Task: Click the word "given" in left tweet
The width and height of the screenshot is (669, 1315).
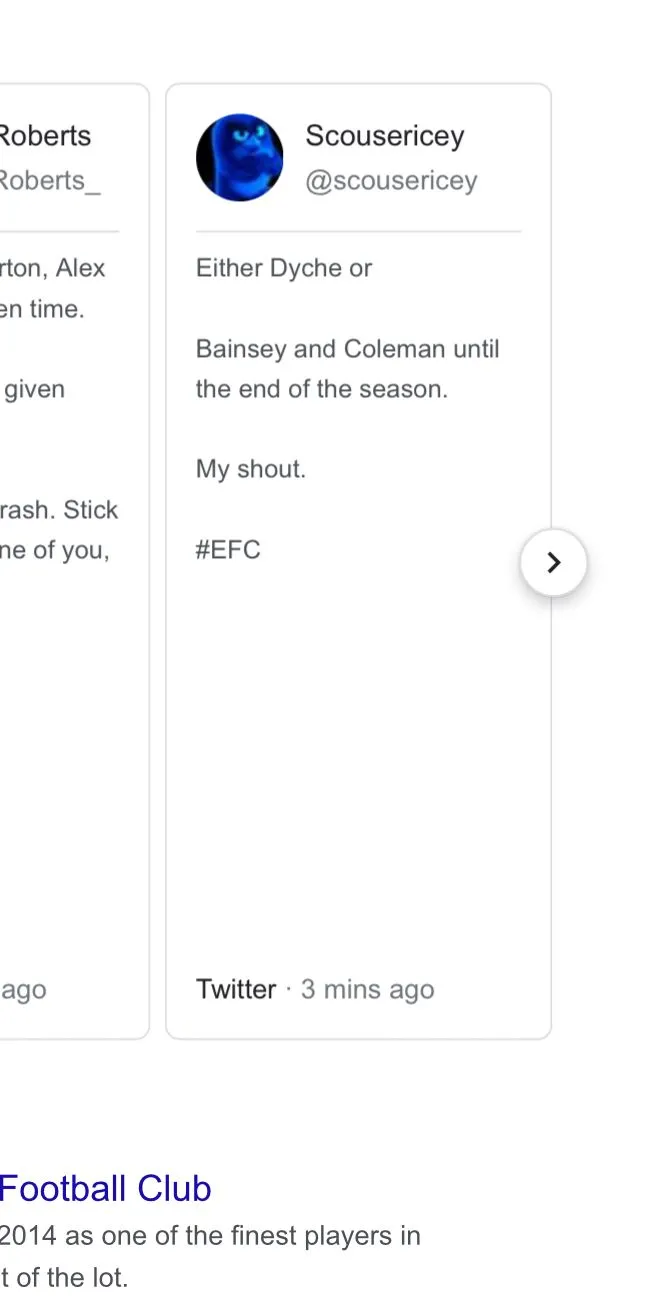Action: [34, 389]
